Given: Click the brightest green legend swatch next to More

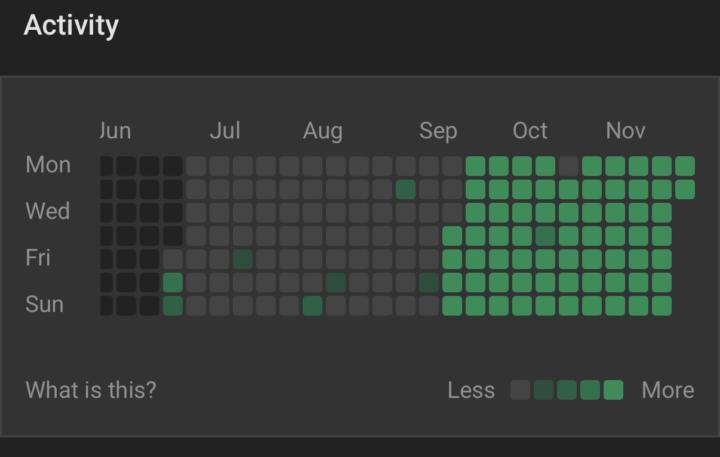Looking at the screenshot, I should 613,390.
